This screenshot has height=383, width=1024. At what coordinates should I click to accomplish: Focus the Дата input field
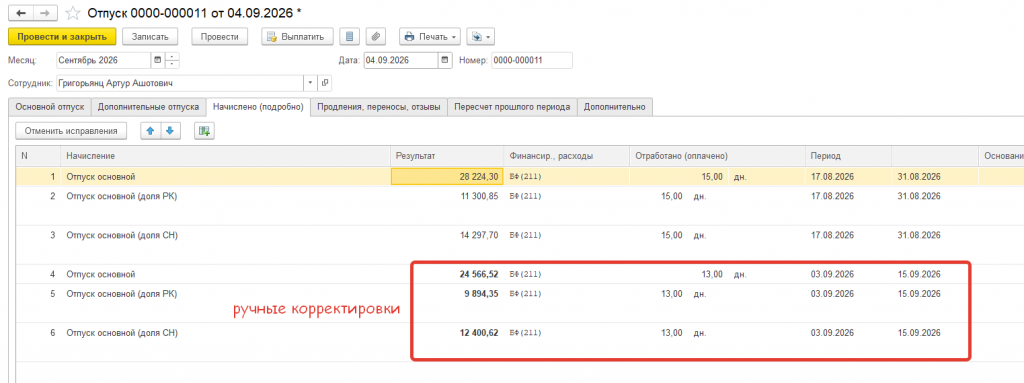(400, 60)
